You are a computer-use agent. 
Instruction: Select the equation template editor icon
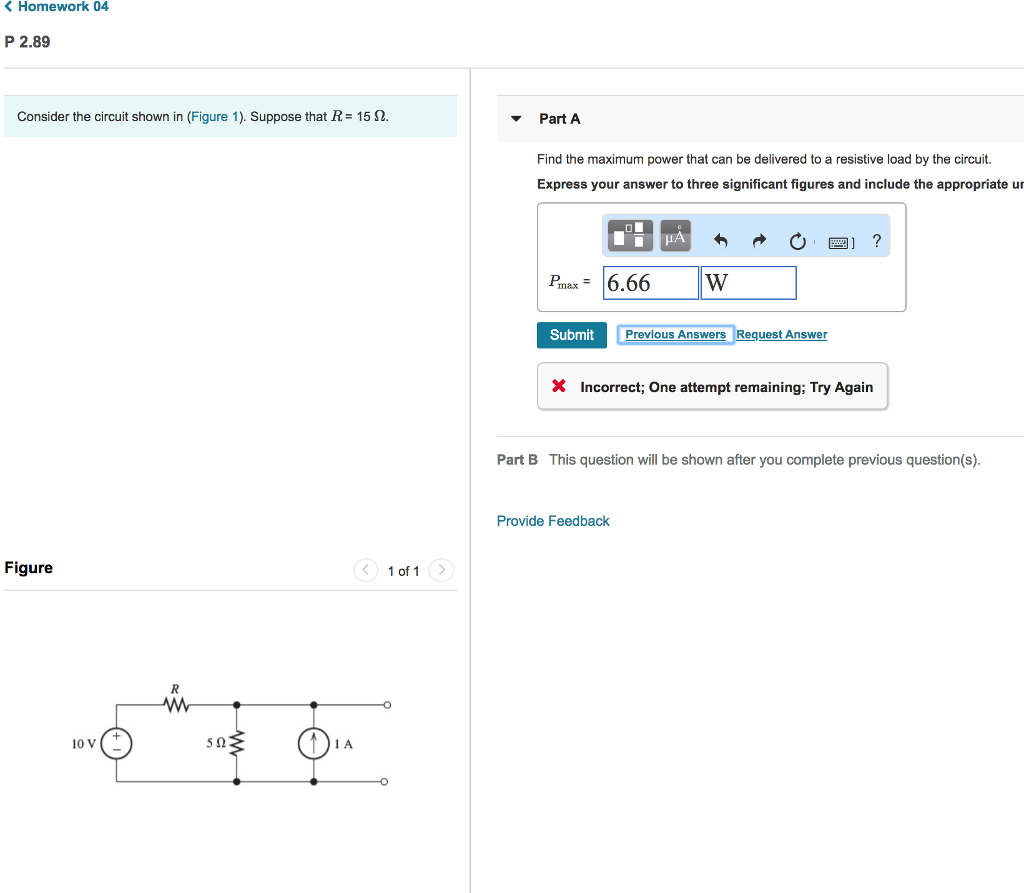[x=630, y=235]
